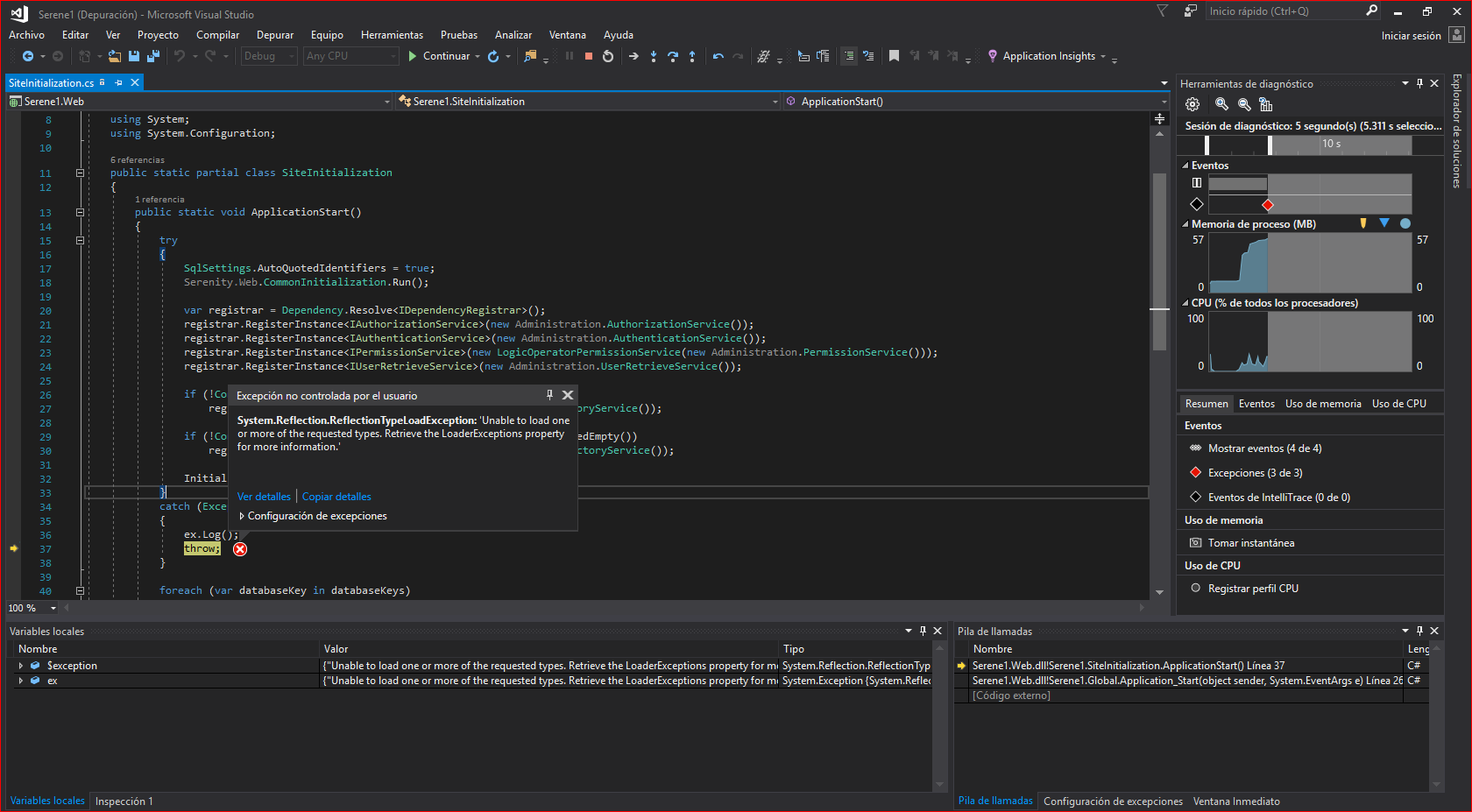Screen dimensions: 1472x812
Task: Collapse the Eventos section in diagnostics
Action: (x=1185, y=166)
